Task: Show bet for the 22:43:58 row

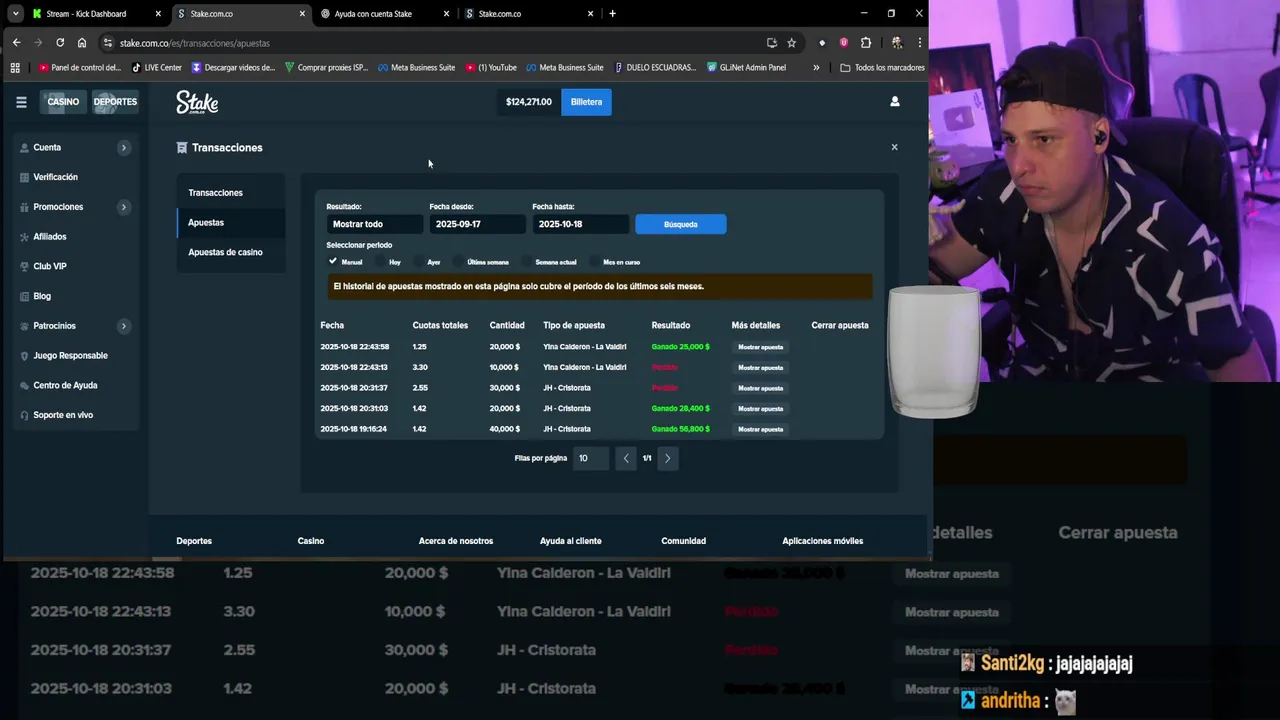Action: tap(760, 347)
